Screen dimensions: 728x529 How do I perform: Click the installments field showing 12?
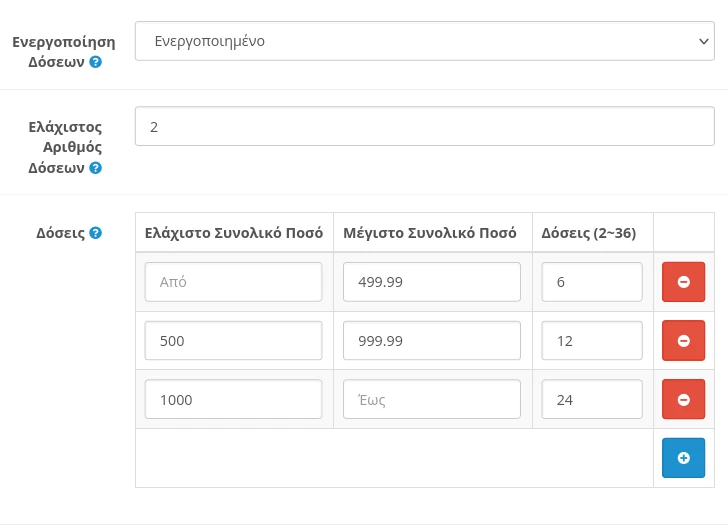pos(591,341)
